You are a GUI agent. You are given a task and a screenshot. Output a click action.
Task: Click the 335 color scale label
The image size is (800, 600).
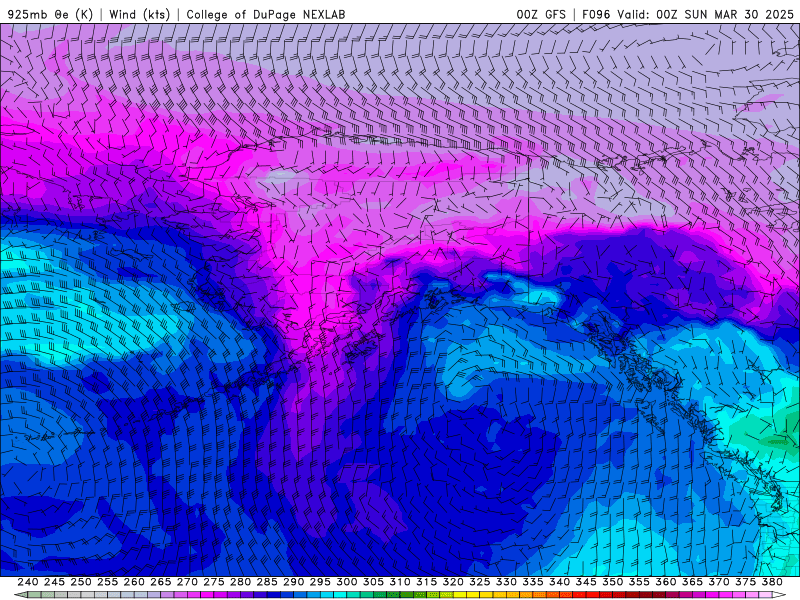pos(533,582)
